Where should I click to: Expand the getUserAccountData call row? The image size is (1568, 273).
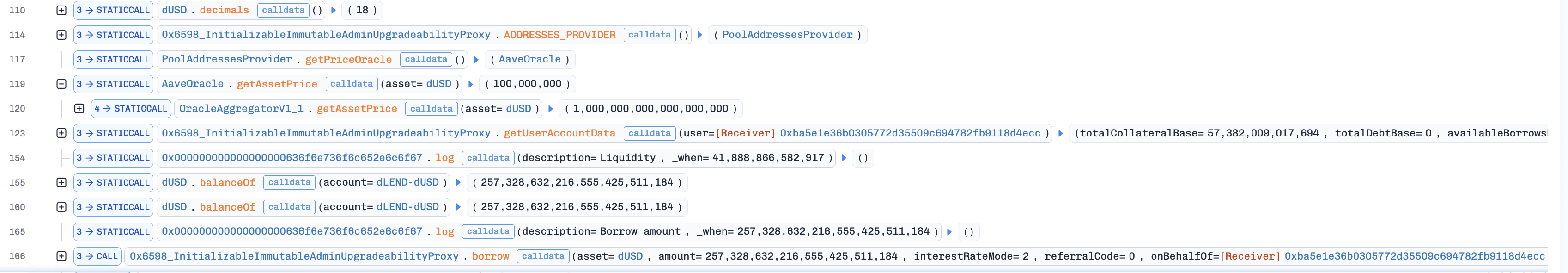(x=61, y=133)
